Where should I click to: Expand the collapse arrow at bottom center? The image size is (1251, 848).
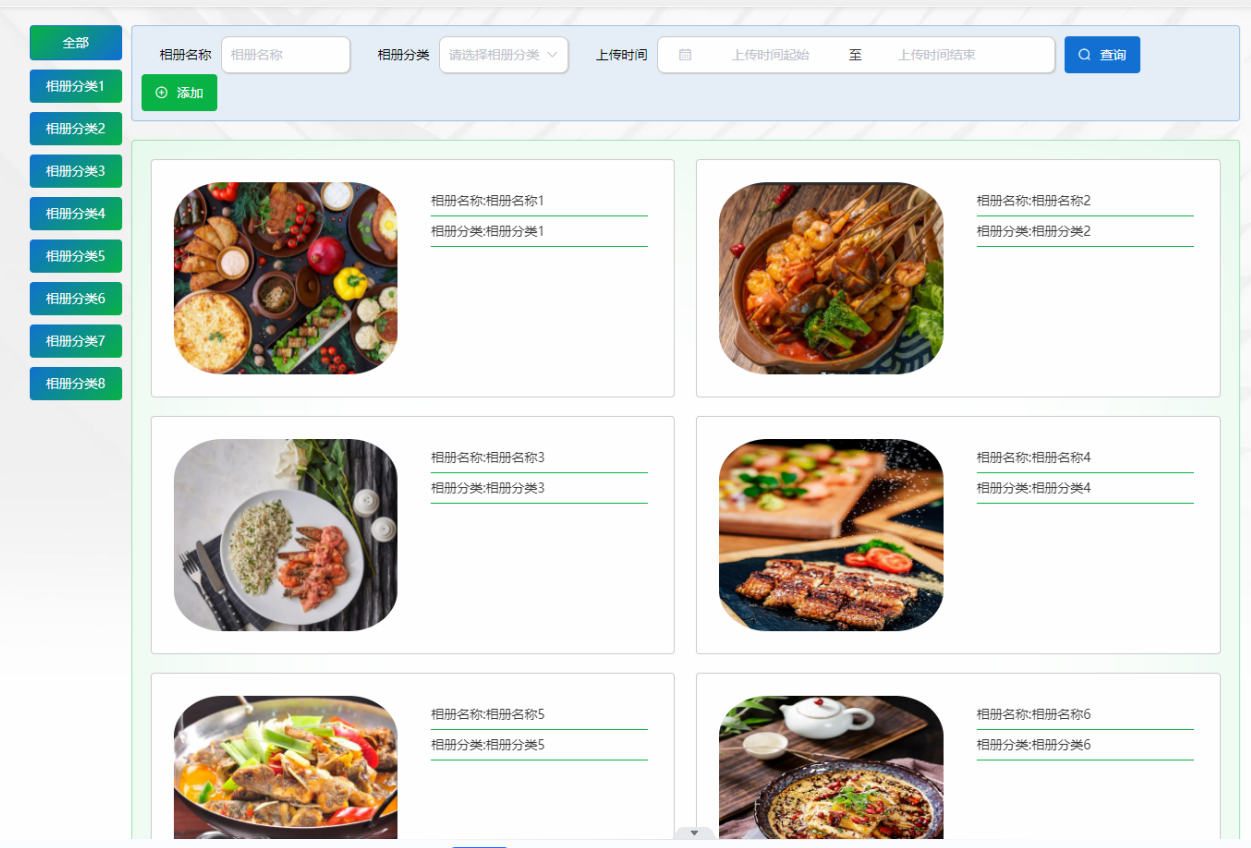[694, 833]
